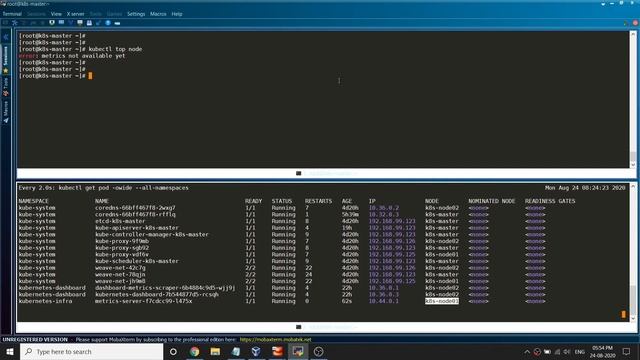Open the X server menu

point(76,14)
